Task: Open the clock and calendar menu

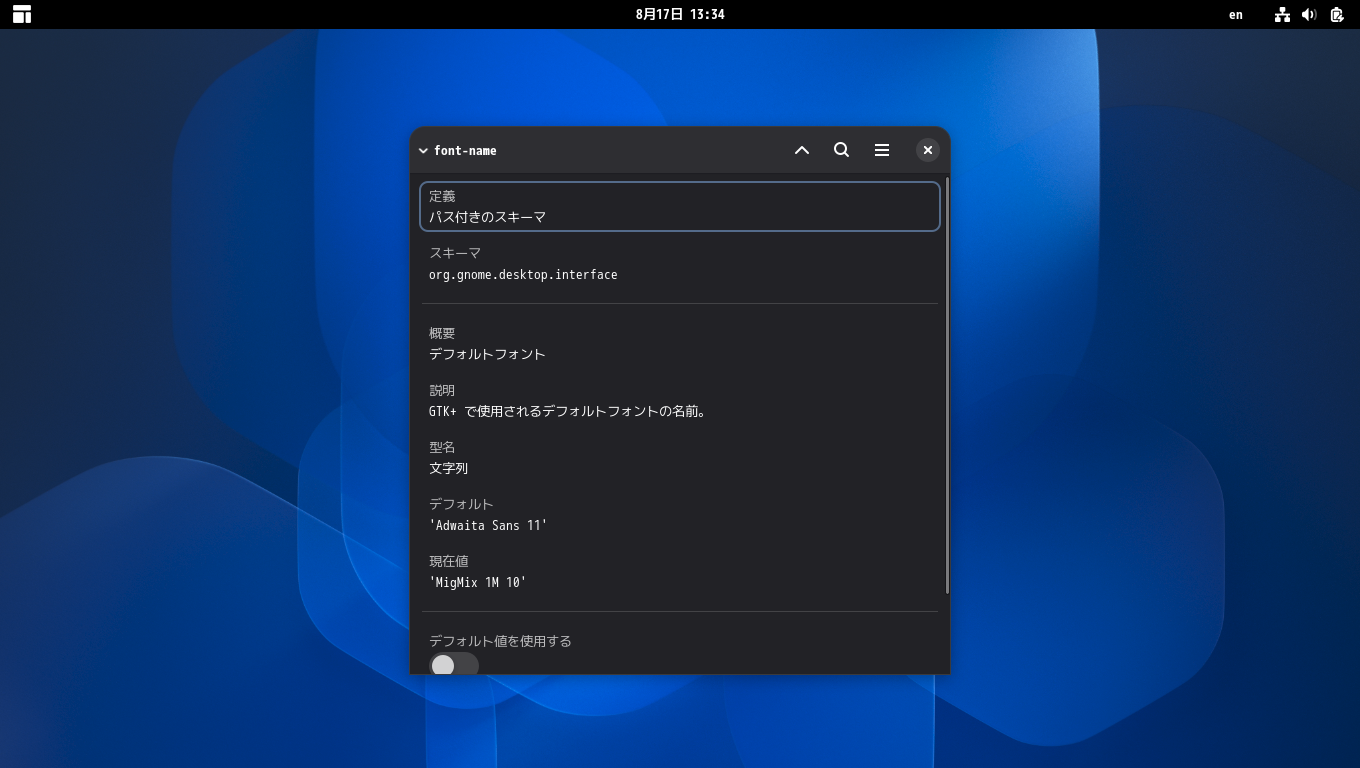Action: click(680, 14)
